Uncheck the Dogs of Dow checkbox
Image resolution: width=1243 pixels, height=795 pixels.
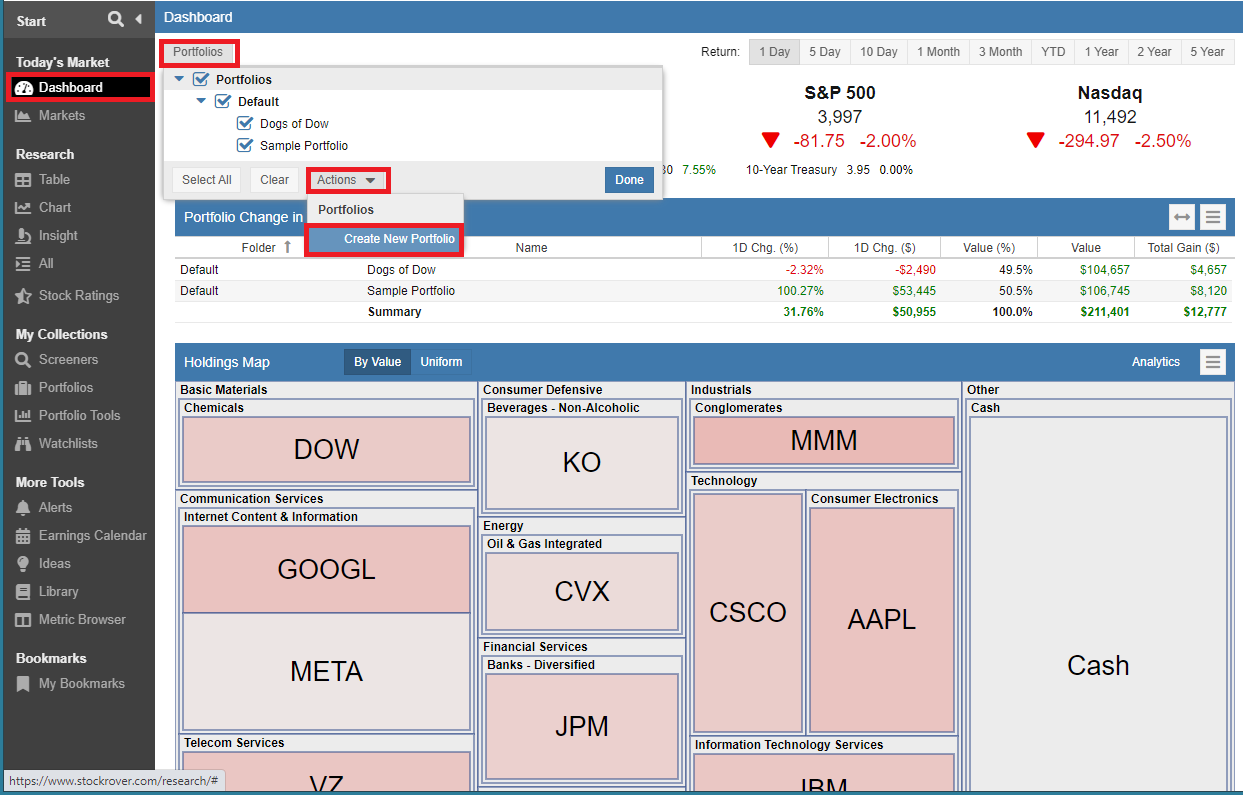click(x=245, y=124)
